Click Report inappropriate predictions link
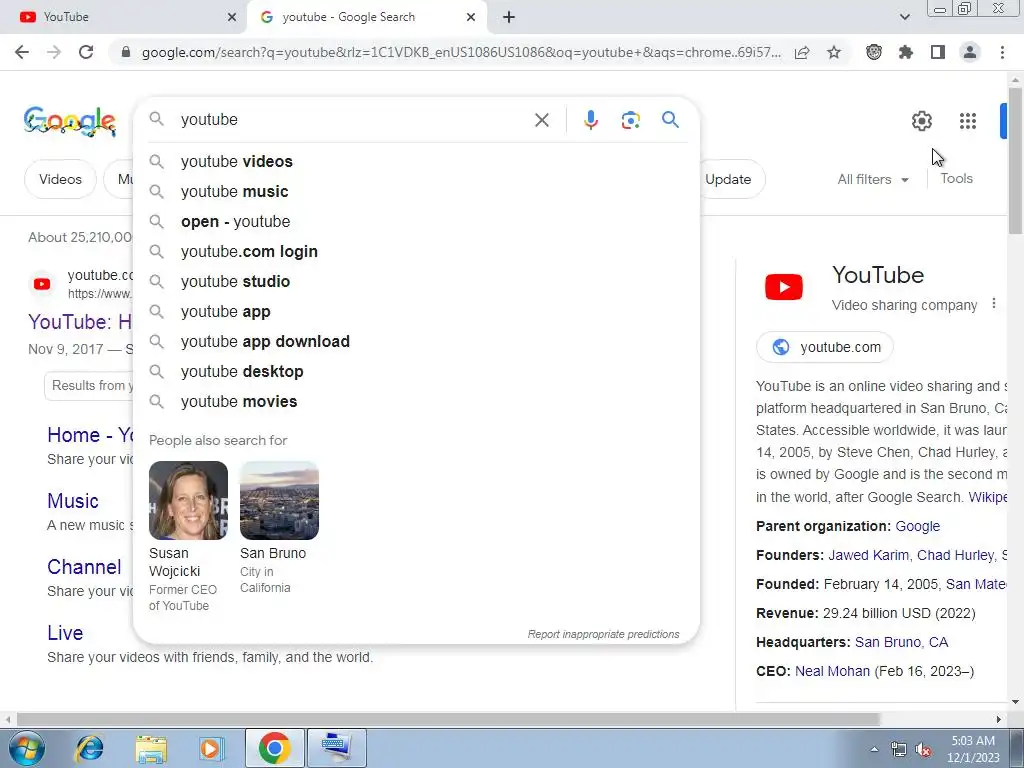1024x768 pixels. pos(603,634)
